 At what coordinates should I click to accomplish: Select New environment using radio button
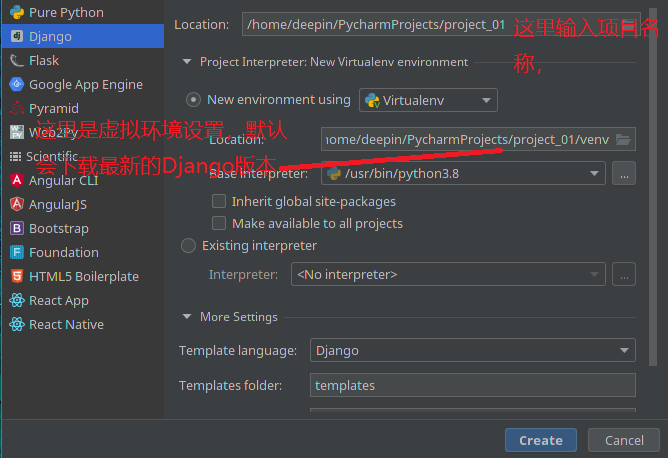[193, 100]
